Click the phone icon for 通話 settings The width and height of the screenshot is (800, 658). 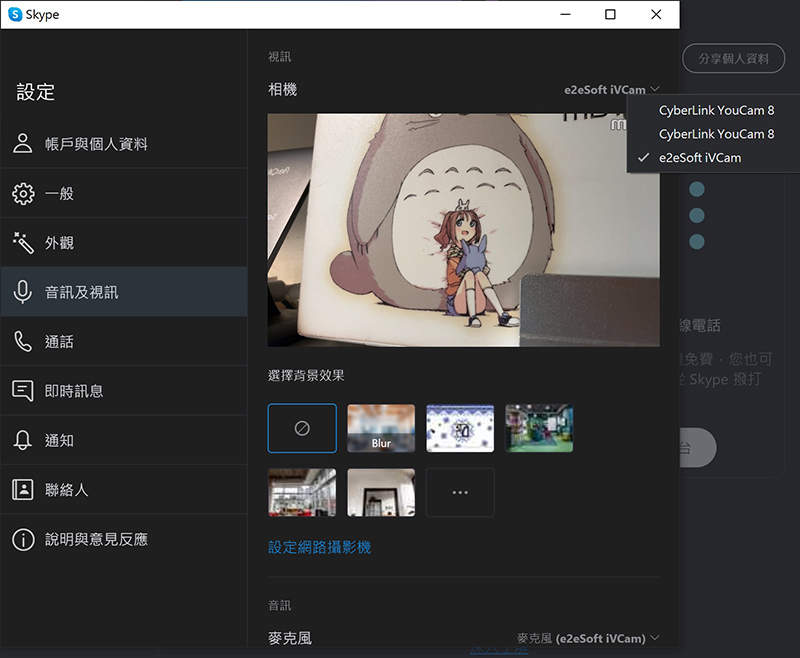coord(23,341)
